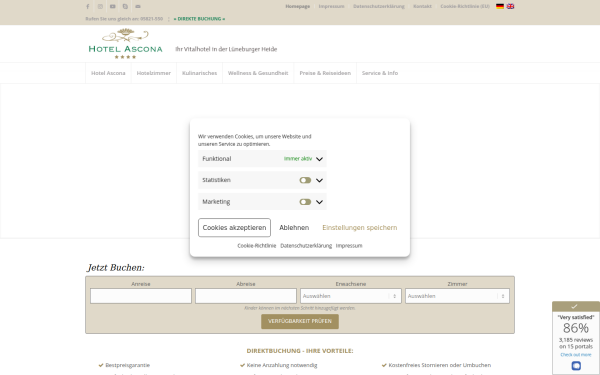Click Cookies akzeptieren button

tap(234, 228)
